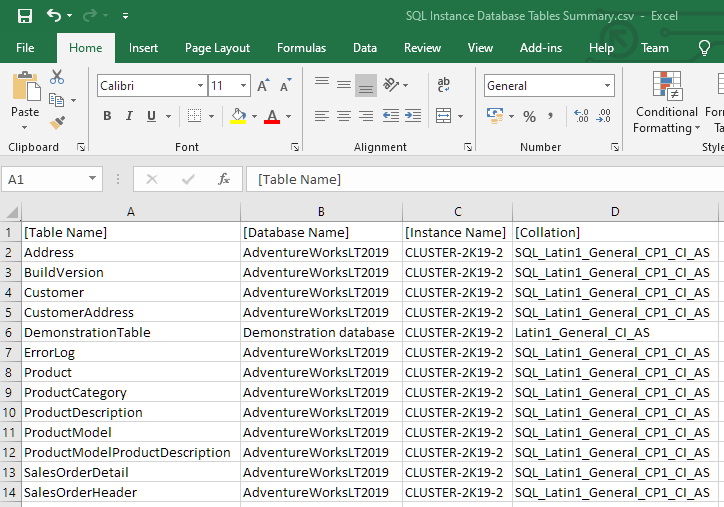724x507 pixels.
Task: Open the File menu tab
Action: pos(25,48)
